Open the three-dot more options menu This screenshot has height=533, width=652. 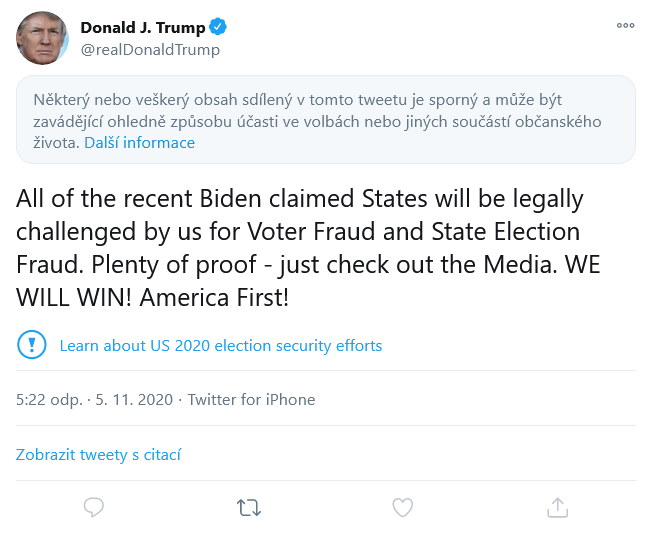pos(625,26)
